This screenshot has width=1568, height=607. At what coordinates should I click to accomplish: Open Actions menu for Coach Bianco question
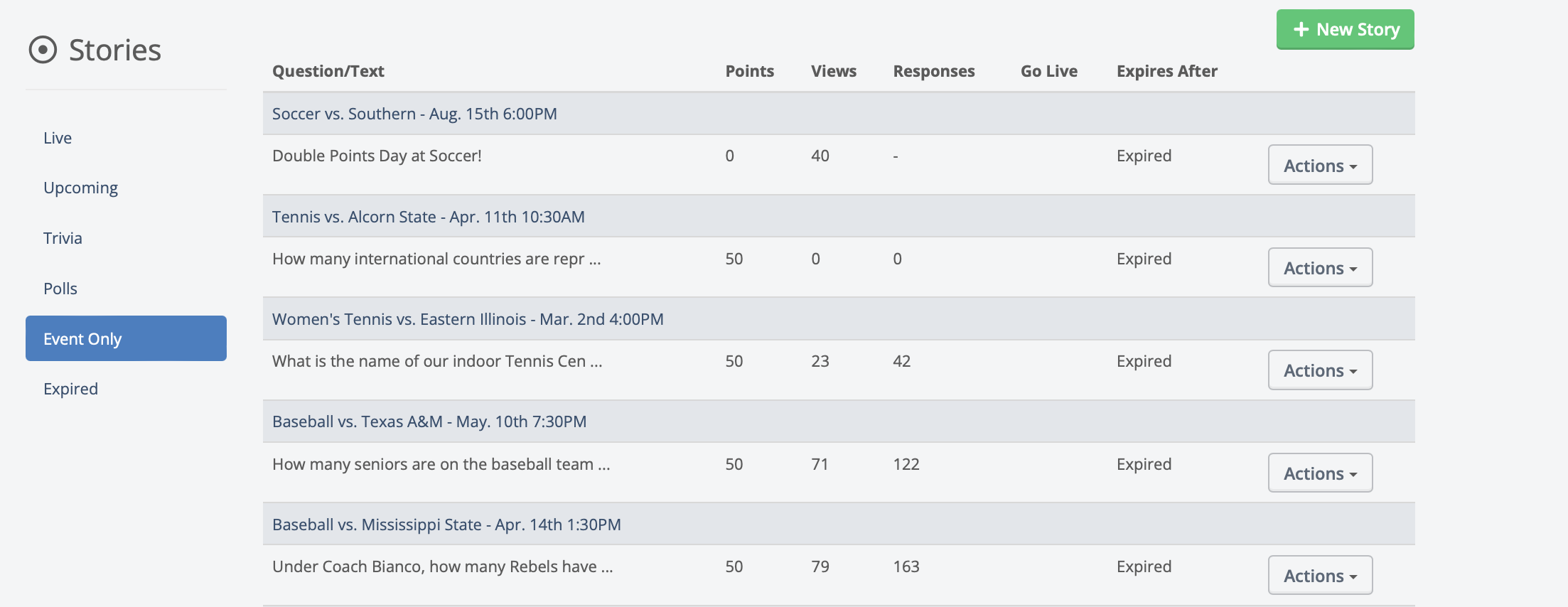point(1320,575)
